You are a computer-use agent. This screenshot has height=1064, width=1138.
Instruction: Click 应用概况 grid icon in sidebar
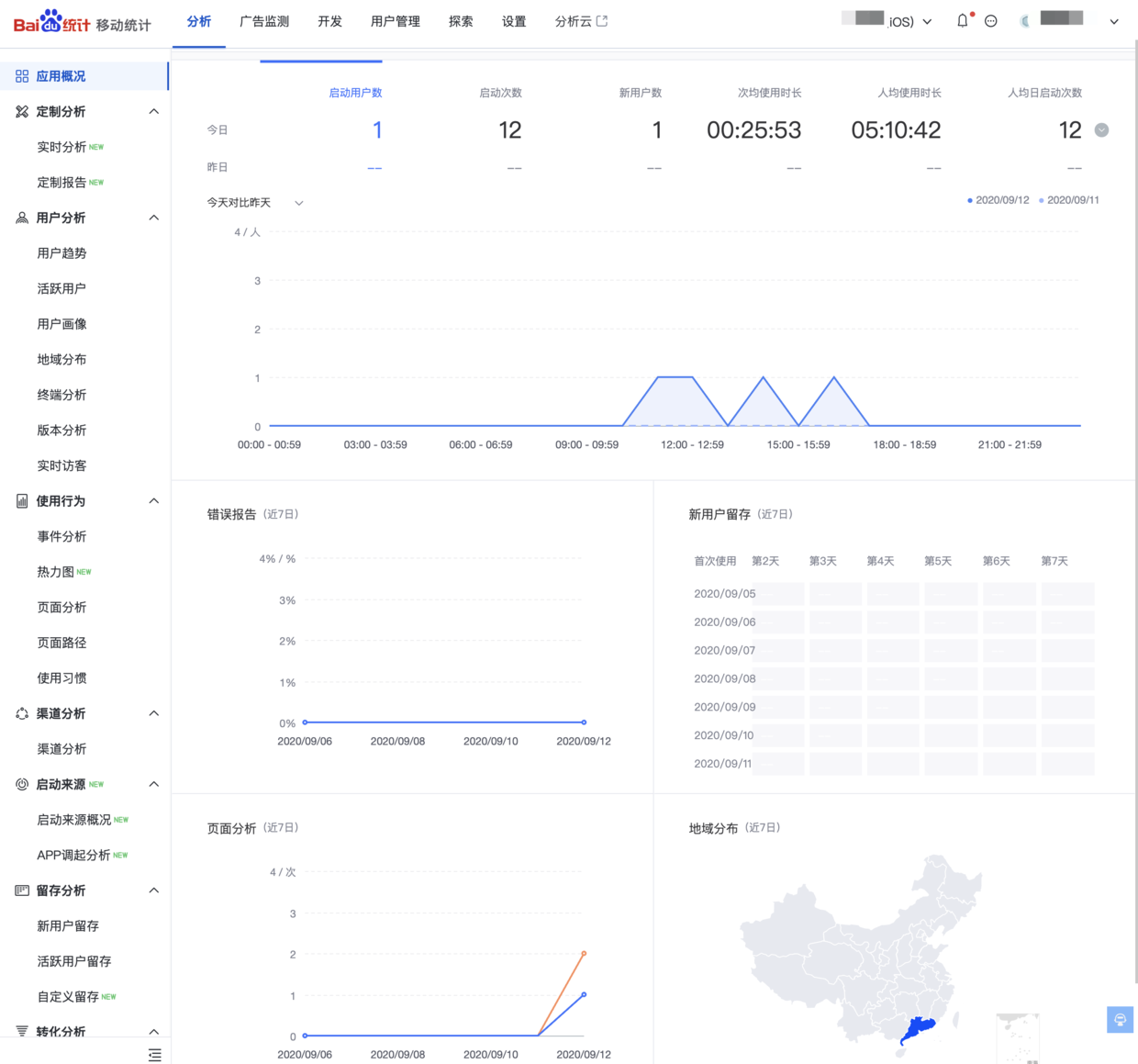coord(22,76)
